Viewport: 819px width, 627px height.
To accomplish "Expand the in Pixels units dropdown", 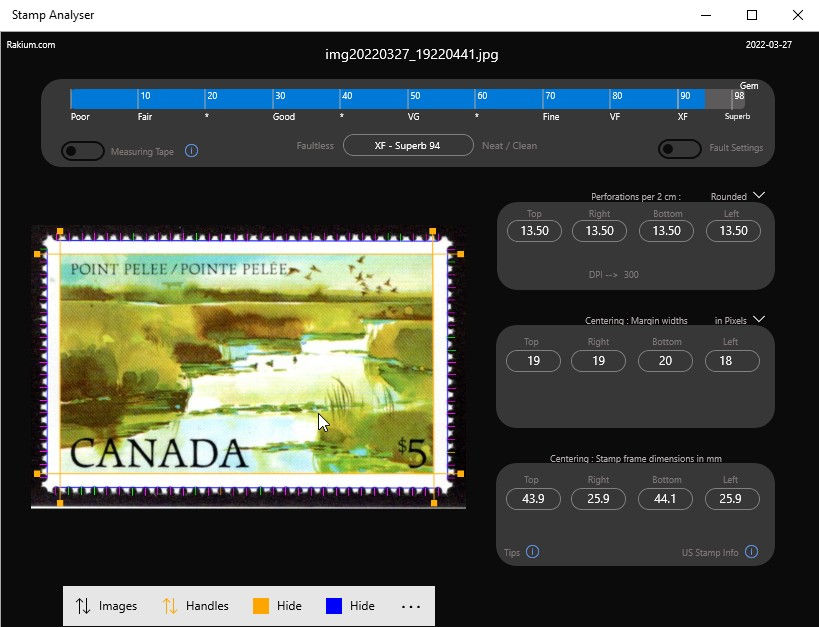I will coord(759,320).
